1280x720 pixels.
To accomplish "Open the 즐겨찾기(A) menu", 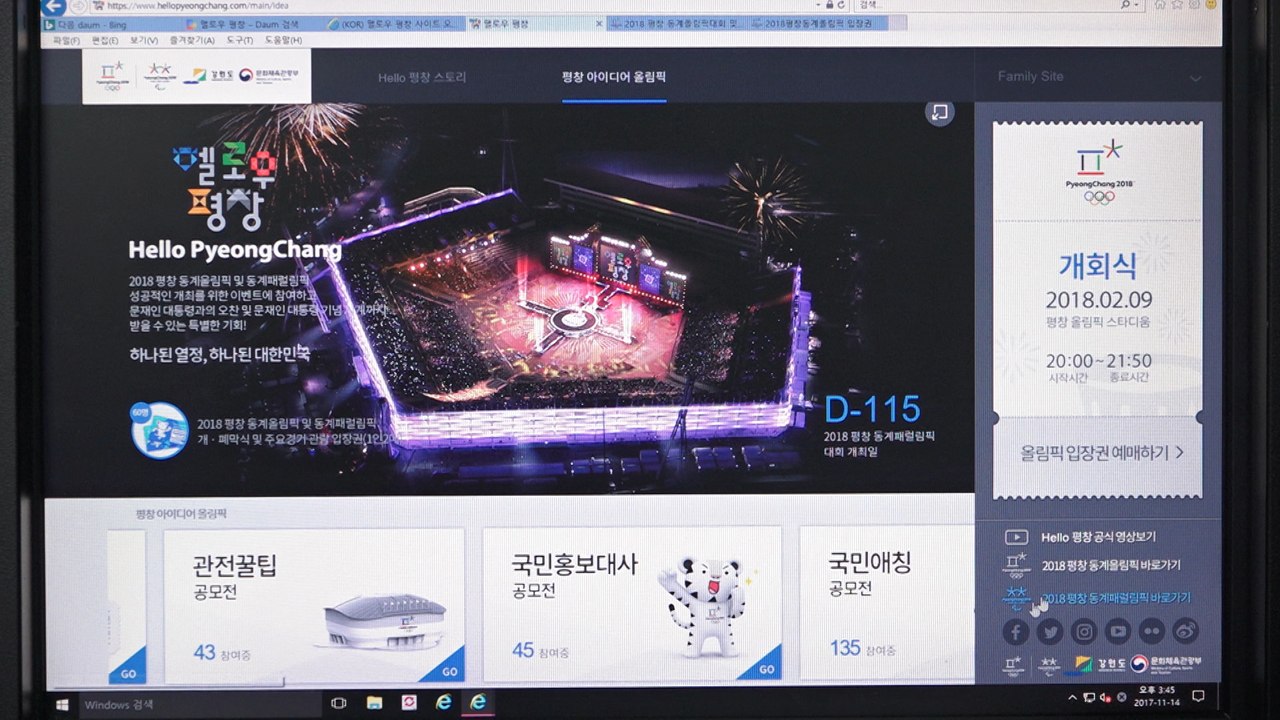I will point(193,40).
